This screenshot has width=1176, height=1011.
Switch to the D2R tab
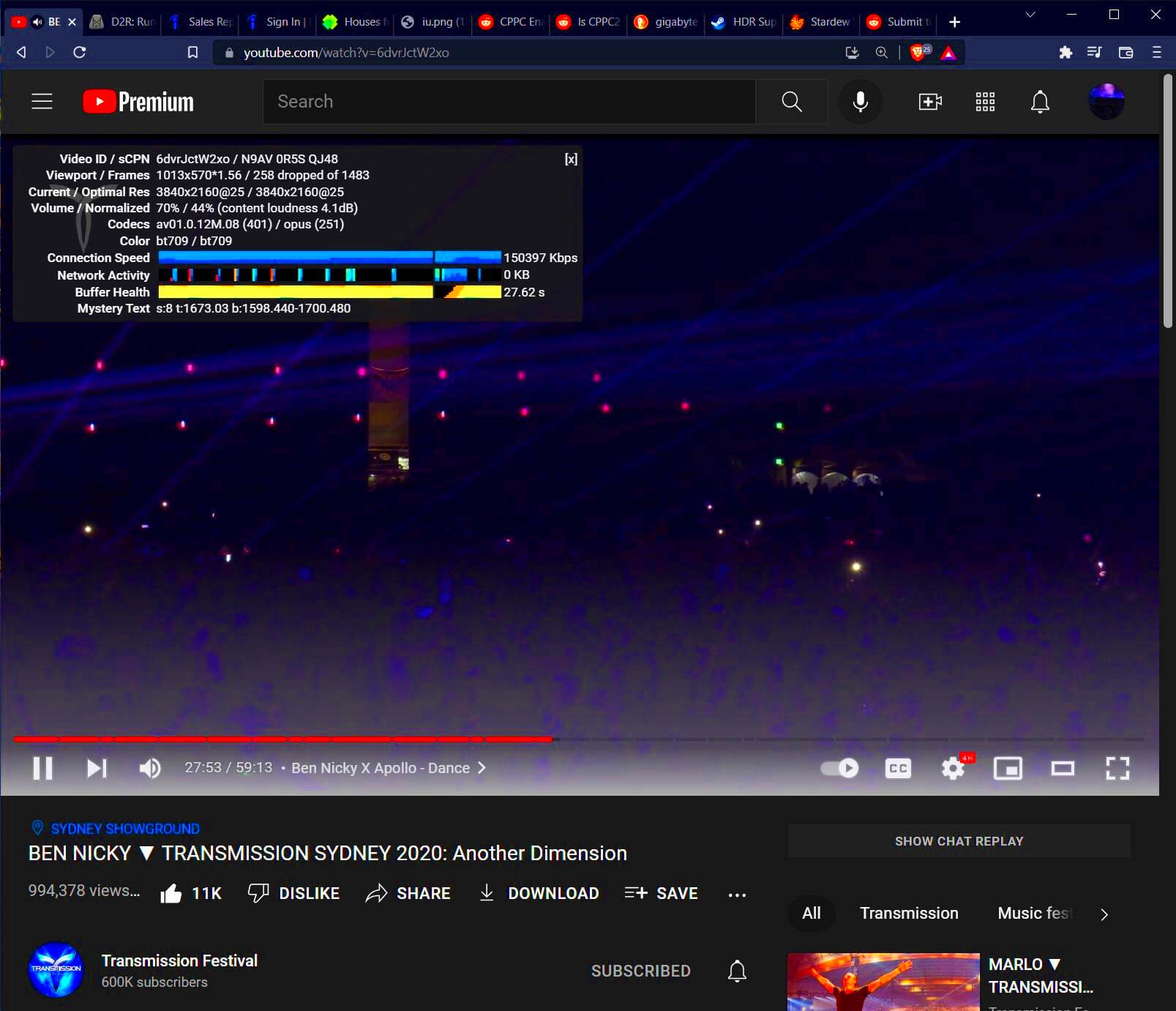123,22
